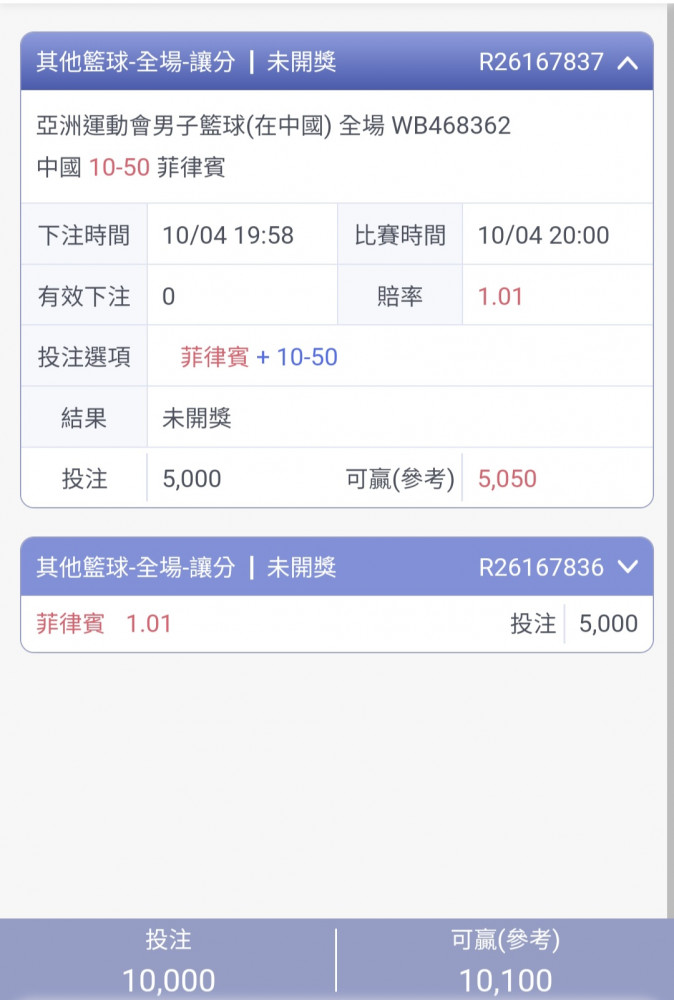The image size is (674, 1000).
Task: Tap the 其他籃球-全場-讓分 title on first slip
Action: tap(136, 62)
